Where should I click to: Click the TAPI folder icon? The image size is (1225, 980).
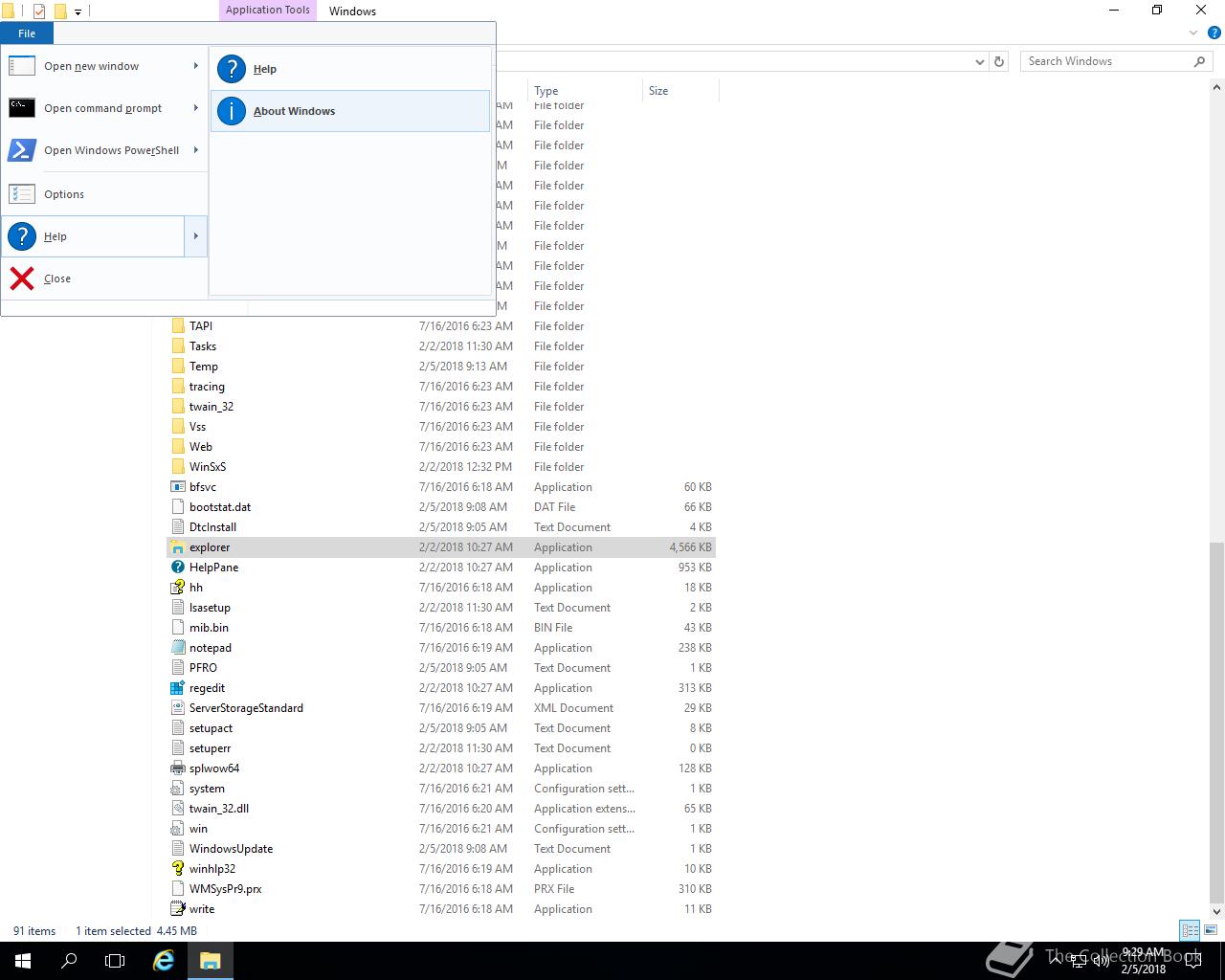coord(177,326)
